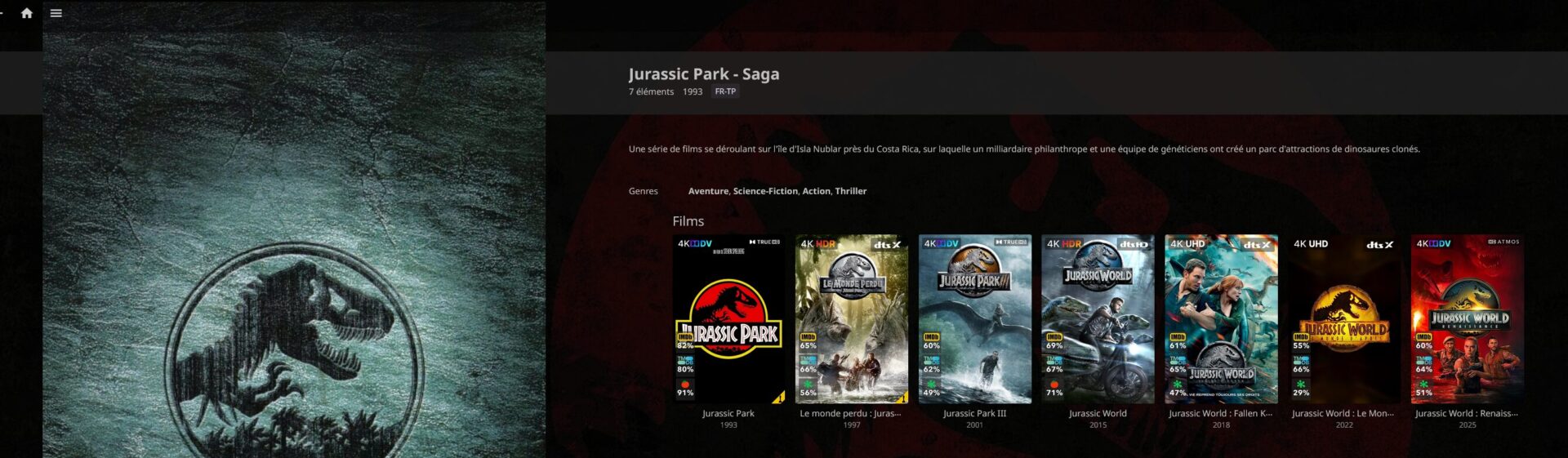This screenshot has width=1568, height=458.
Task: Click 'Jurassic World : Fallen K...' title text
Action: coord(1221,413)
